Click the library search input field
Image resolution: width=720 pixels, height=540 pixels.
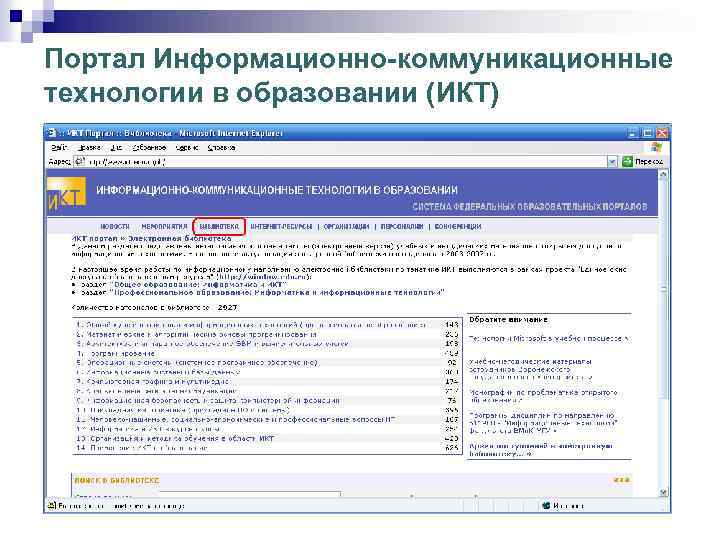coord(250,494)
